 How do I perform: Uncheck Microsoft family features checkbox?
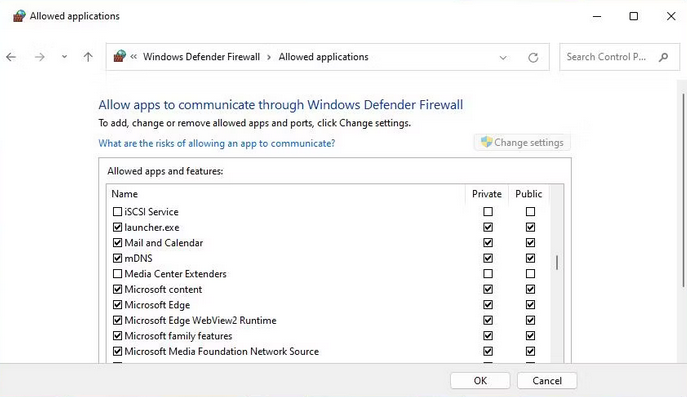coord(117,336)
